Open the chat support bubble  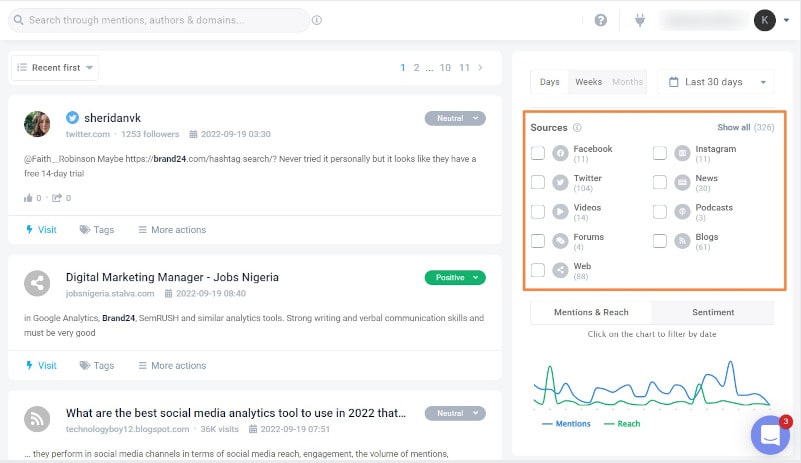[770, 435]
